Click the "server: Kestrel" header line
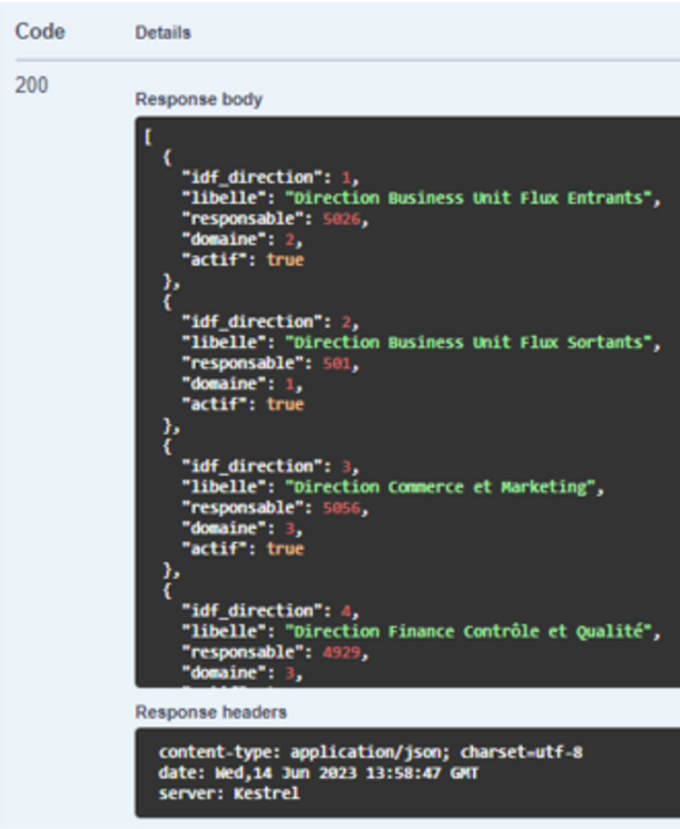 point(229,794)
